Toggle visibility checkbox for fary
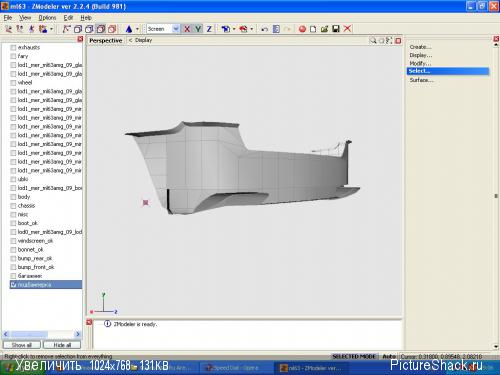The height and width of the screenshot is (375, 500). click(13, 56)
